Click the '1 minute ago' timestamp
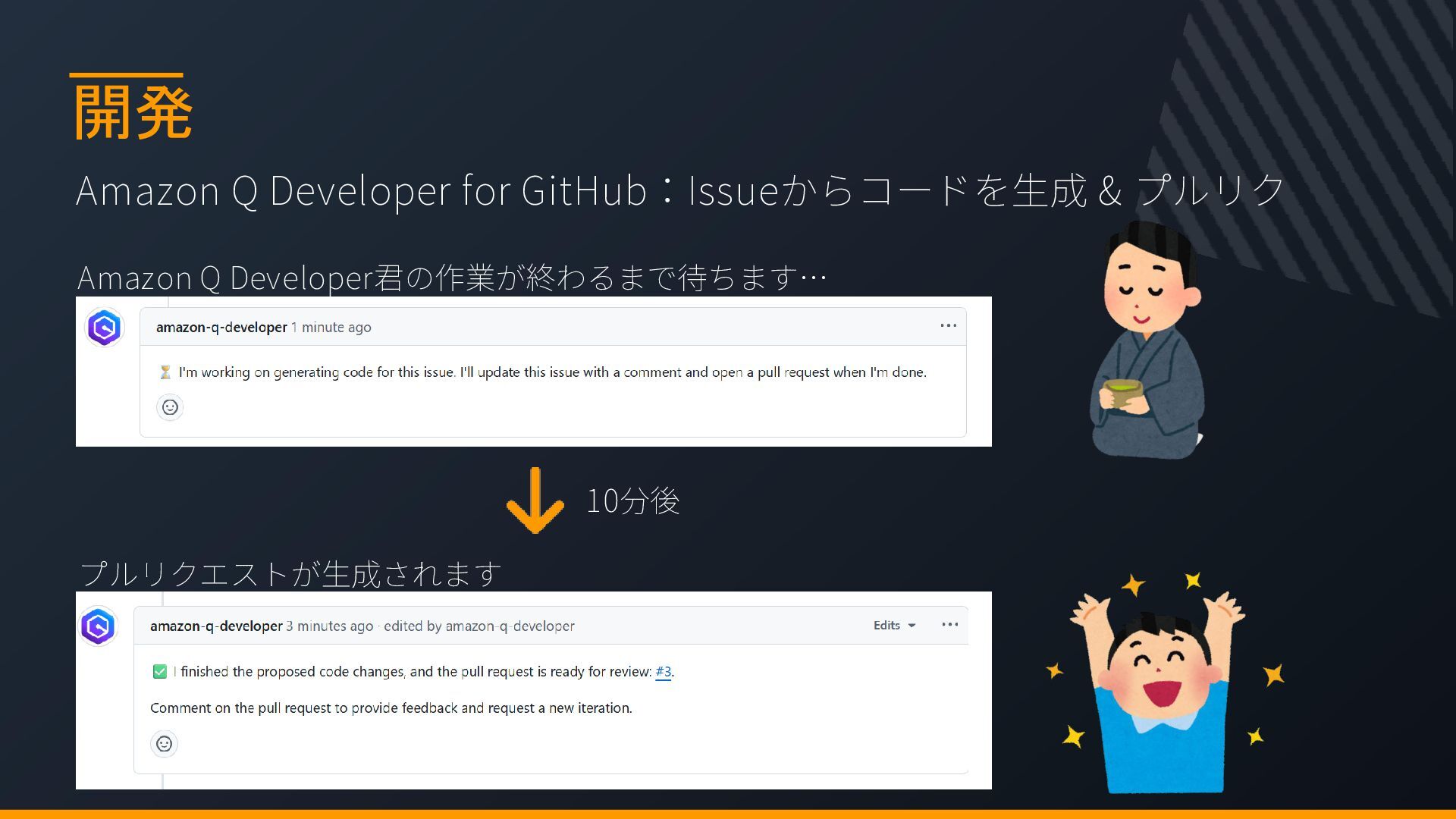Screen dimensions: 1456x819 [x=331, y=328]
